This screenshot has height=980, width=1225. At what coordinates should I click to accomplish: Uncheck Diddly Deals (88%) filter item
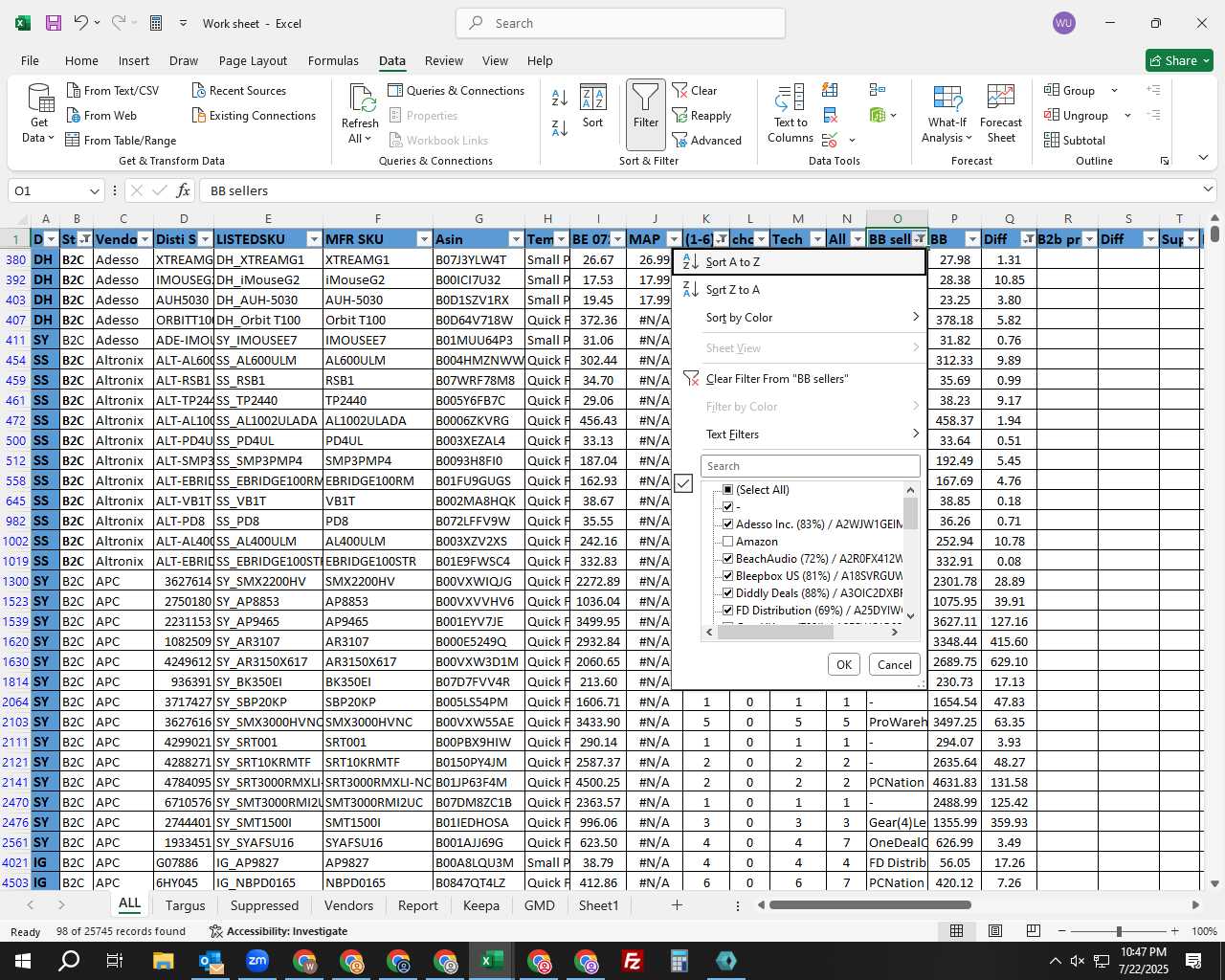(x=727, y=592)
